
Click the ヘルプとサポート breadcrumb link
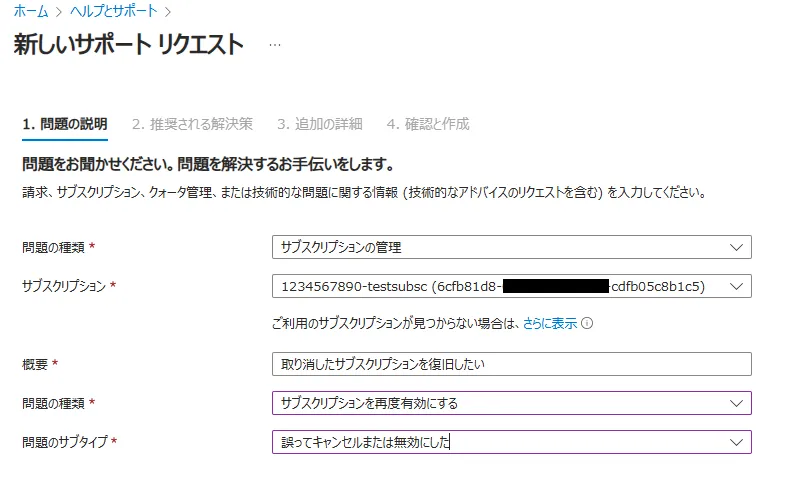point(113,12)
